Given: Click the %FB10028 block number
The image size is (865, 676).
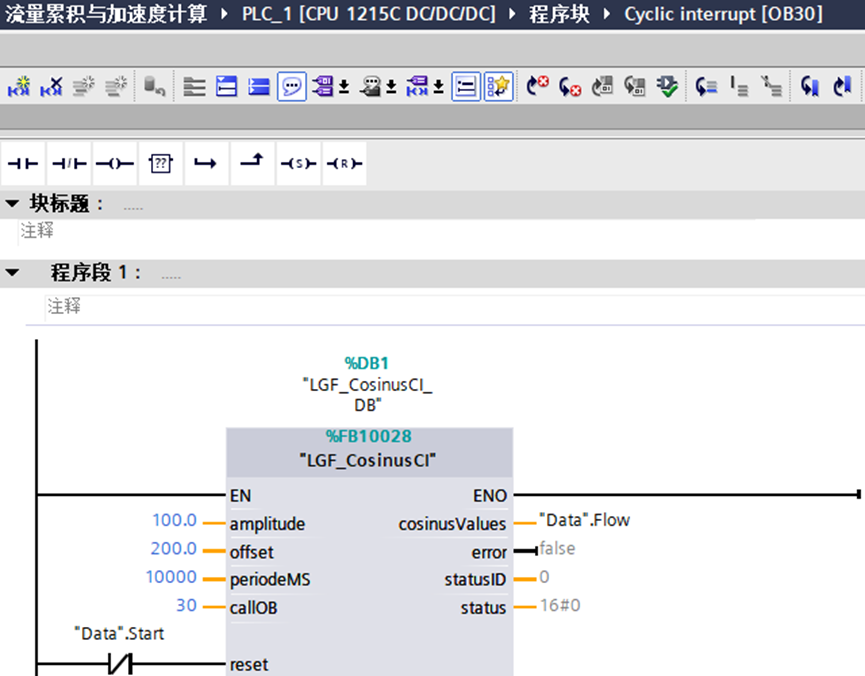Looking at the screenshot, I should pos(369,437).
